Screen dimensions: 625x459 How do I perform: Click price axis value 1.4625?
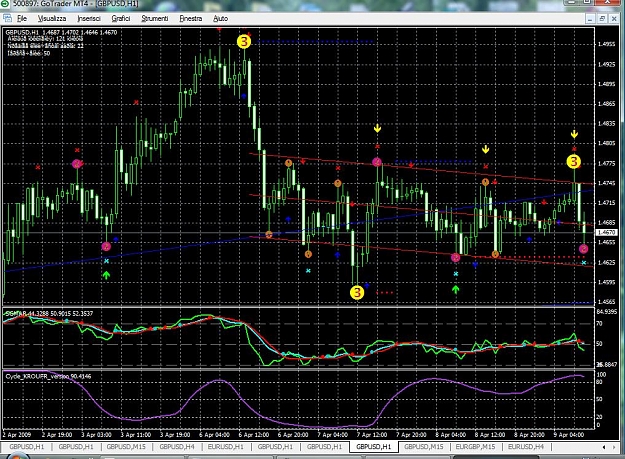[x=607, y=263]
